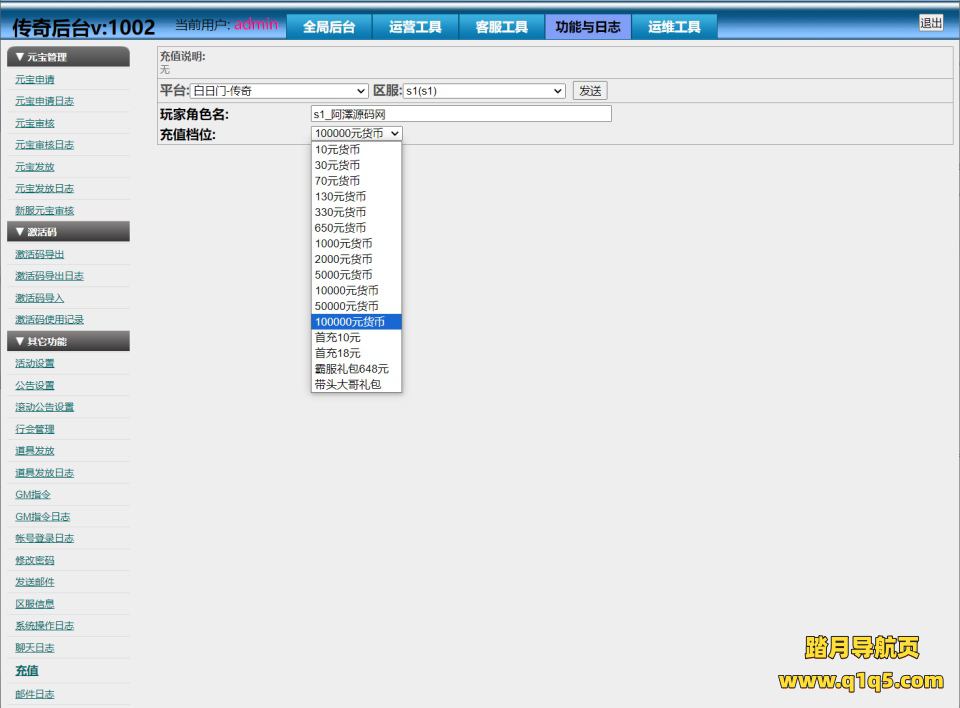The image size is (960, 708).
Task: Switch to 运营工具 tab
Action: pos(415,27)
